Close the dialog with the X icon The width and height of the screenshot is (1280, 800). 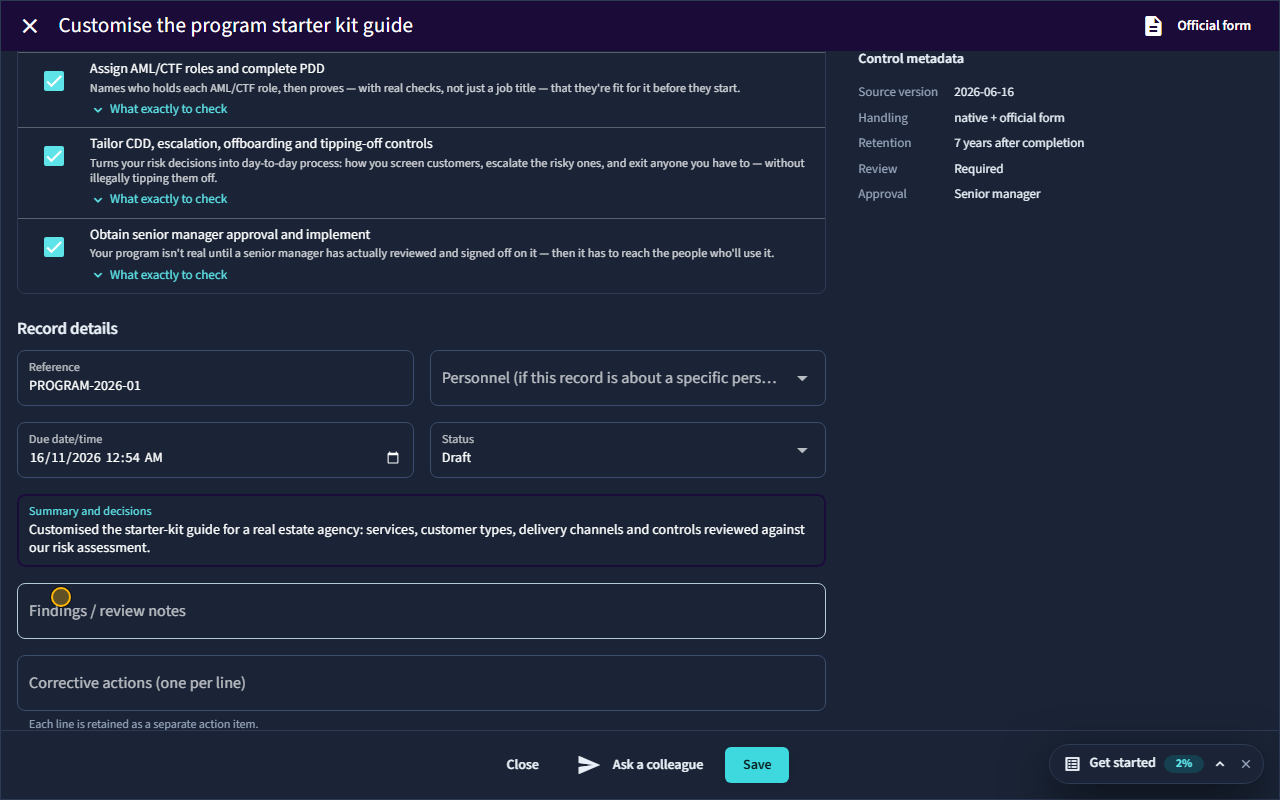30,26
